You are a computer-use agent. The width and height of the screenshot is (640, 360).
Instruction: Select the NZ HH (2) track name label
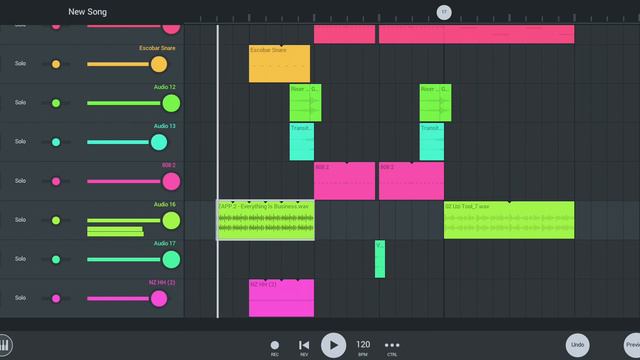[162, 282]
